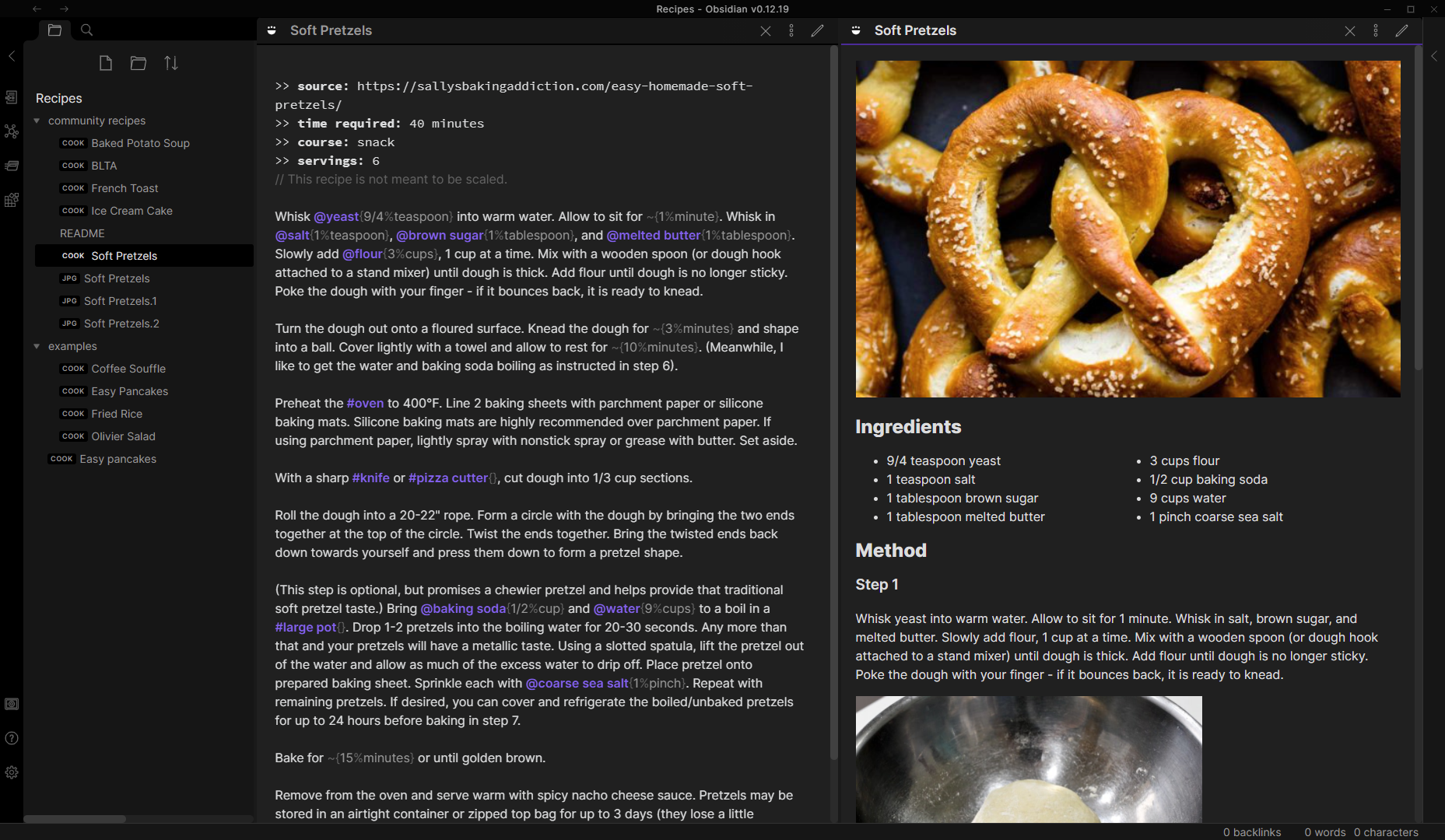1445x840 pixels.
Task: Open graph view ribbon icon
Action: coord(12,131)
